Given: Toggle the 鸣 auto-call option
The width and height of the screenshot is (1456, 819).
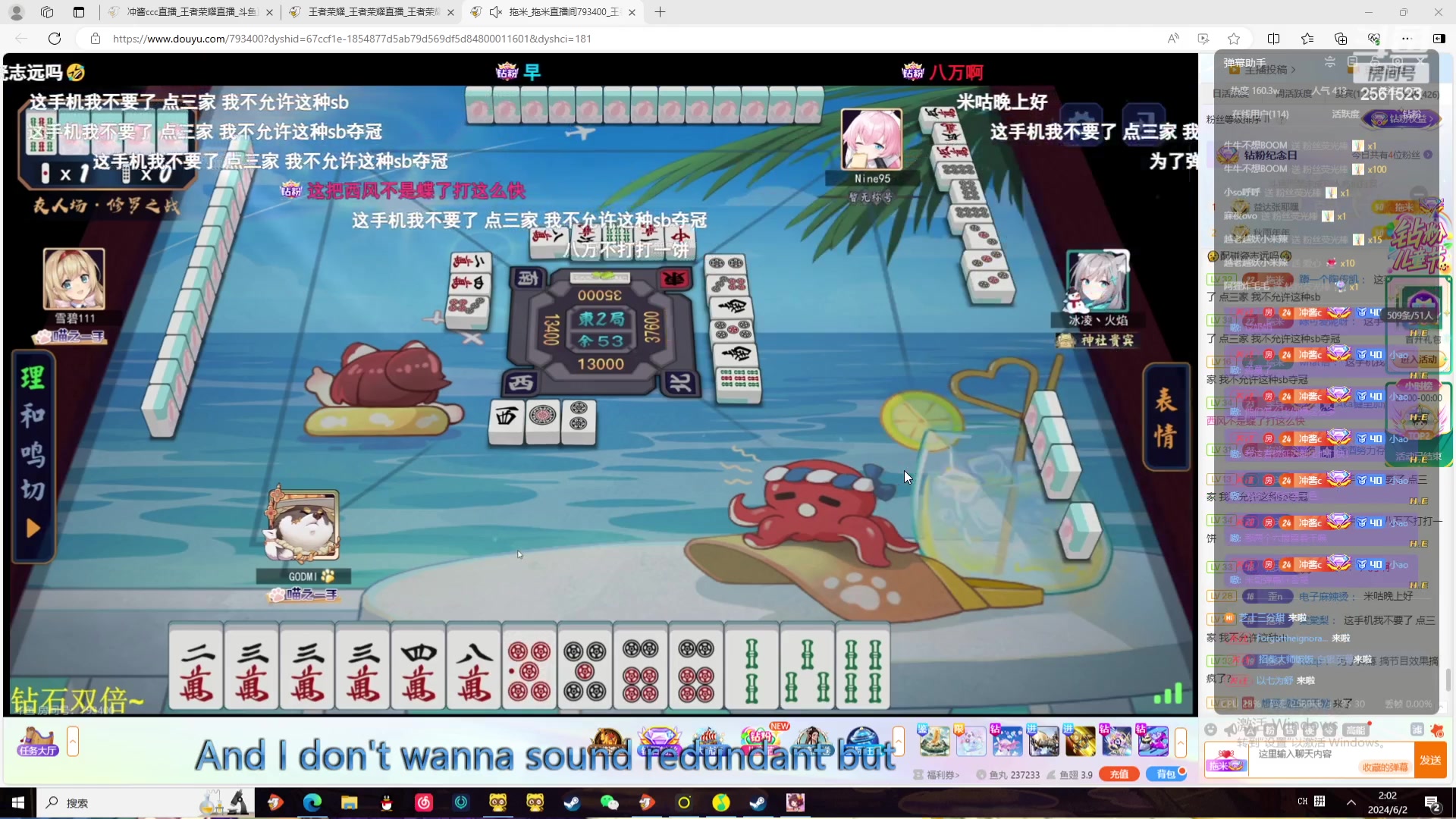Looking at the screenshot, I should click(x=33, y=454).
